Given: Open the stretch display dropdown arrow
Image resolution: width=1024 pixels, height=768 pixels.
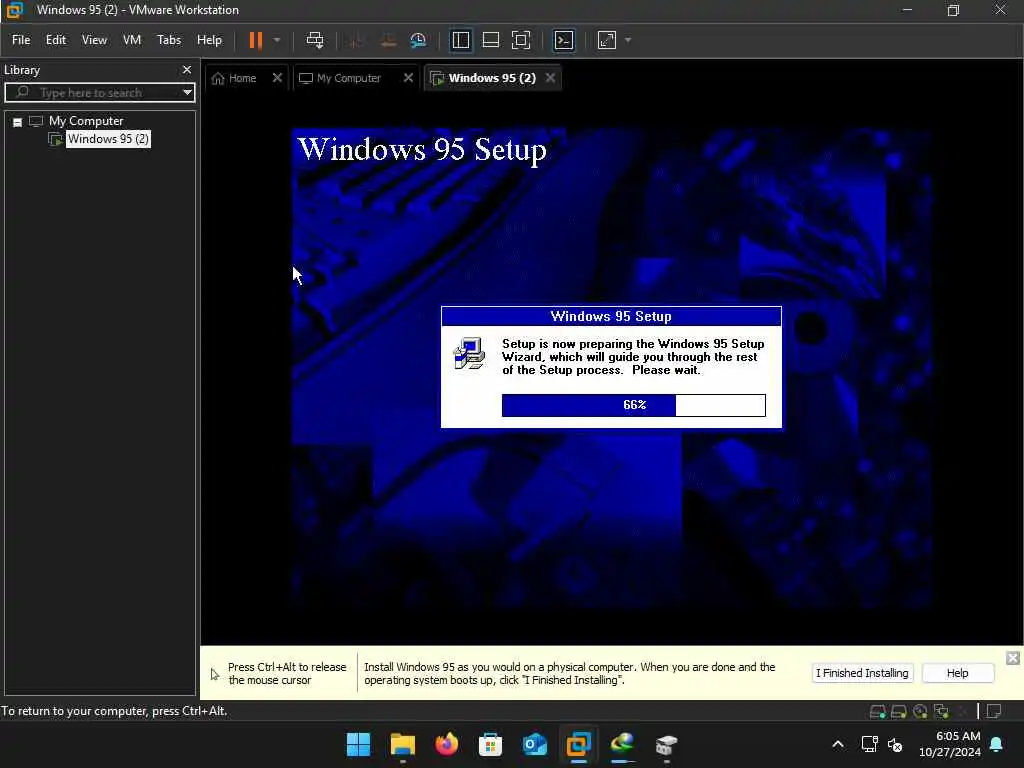Looking at the screenshot, I should click(x=628, y=40).
